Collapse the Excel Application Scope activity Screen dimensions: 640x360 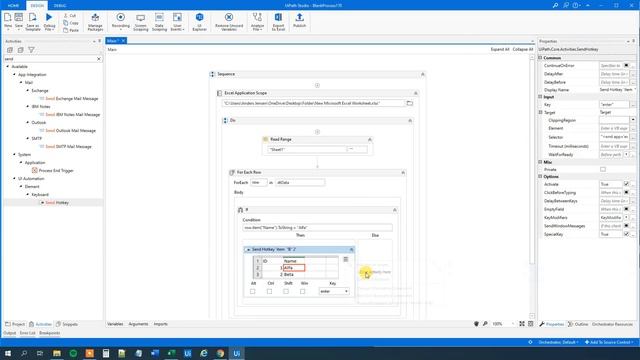click(416, 93)
